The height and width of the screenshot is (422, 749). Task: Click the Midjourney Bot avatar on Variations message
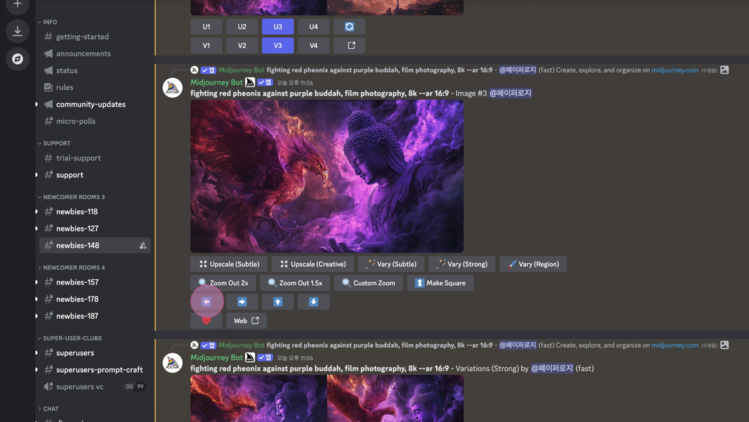point(172,363)
